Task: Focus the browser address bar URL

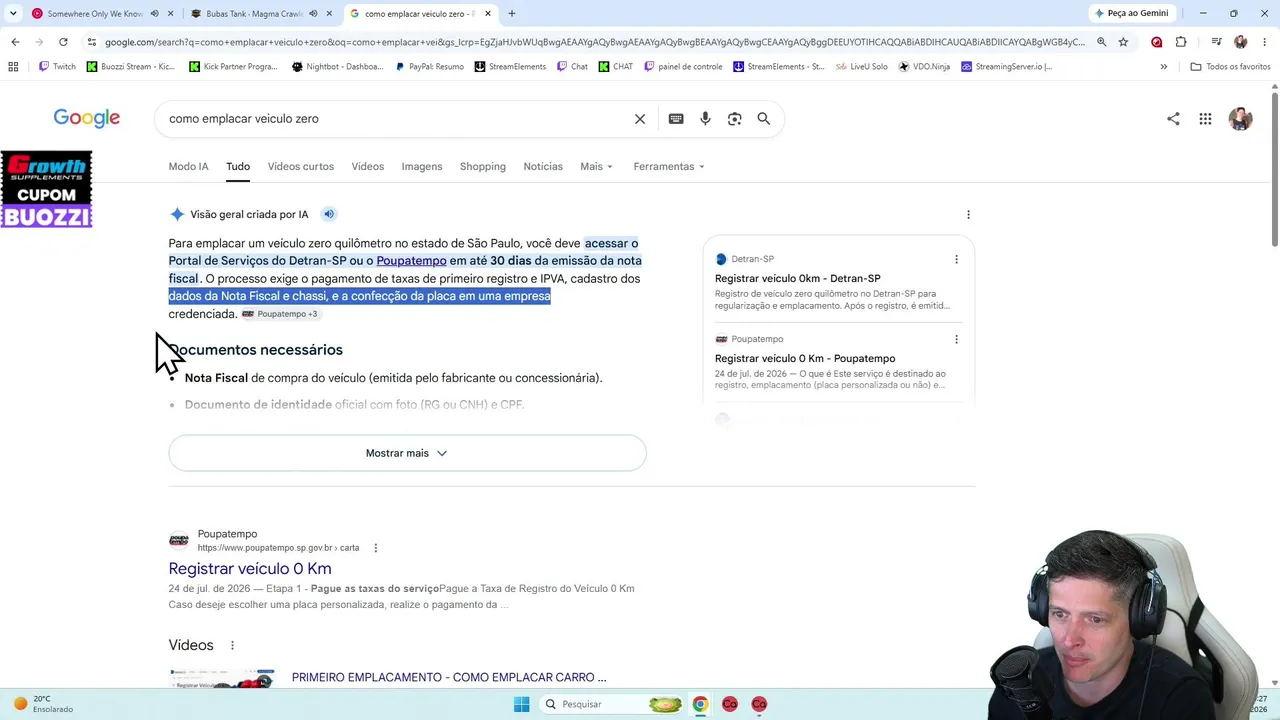Action: tap(594, 42)
